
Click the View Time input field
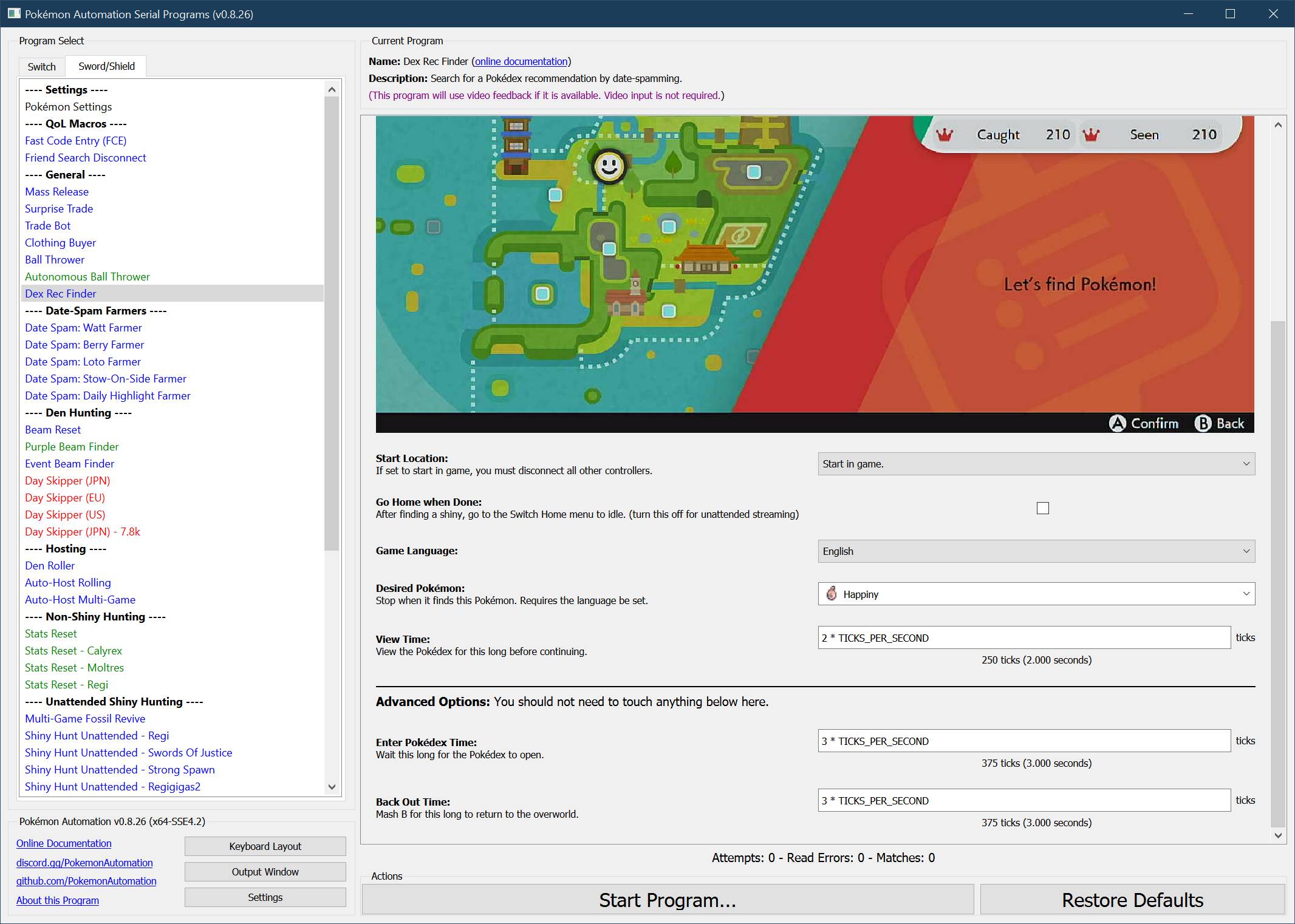click(1023, 637)
